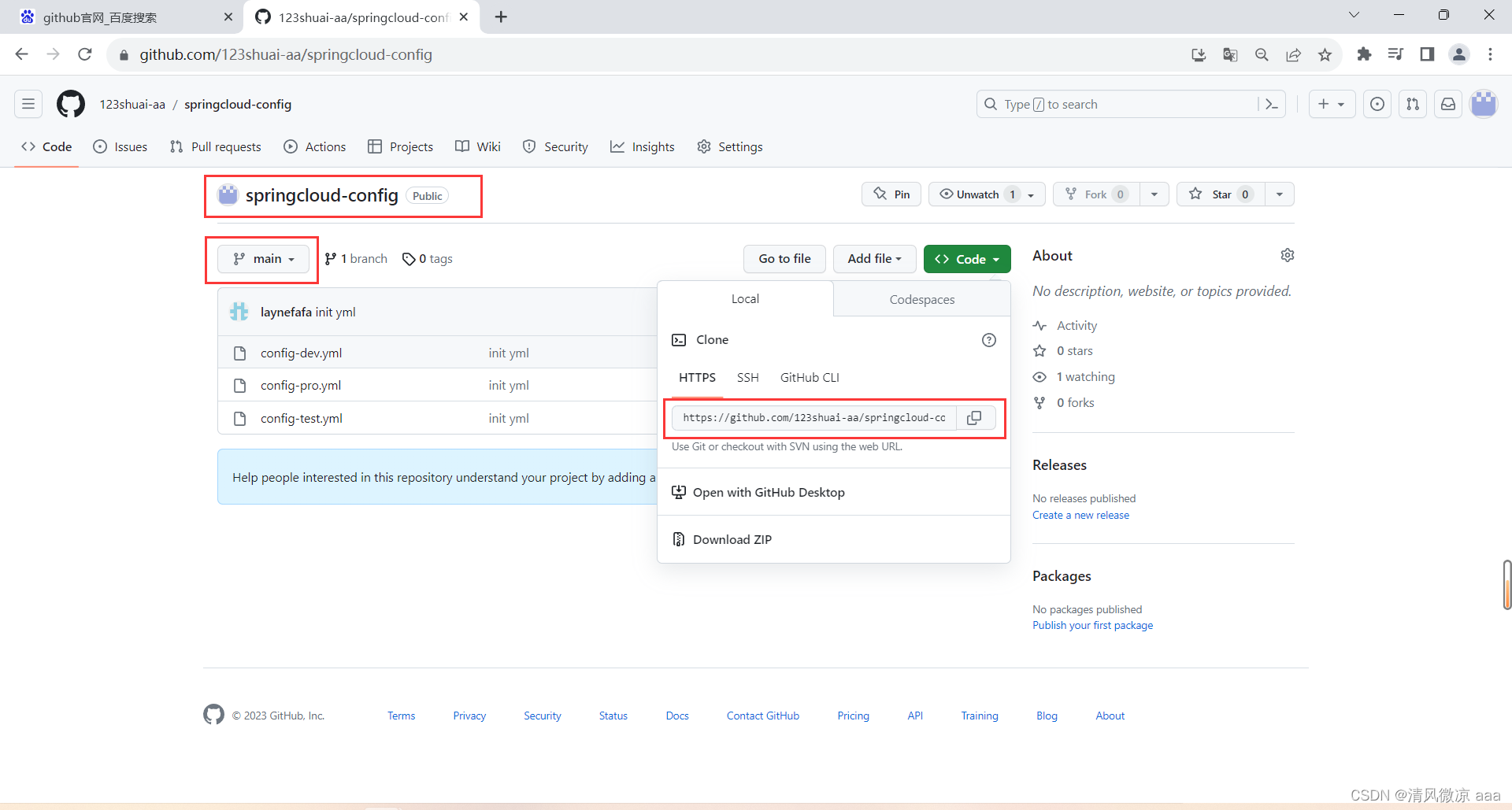Share this page with the Chrome share icon
This screenshot has height=810, width=1512.
coord(1293,54)
